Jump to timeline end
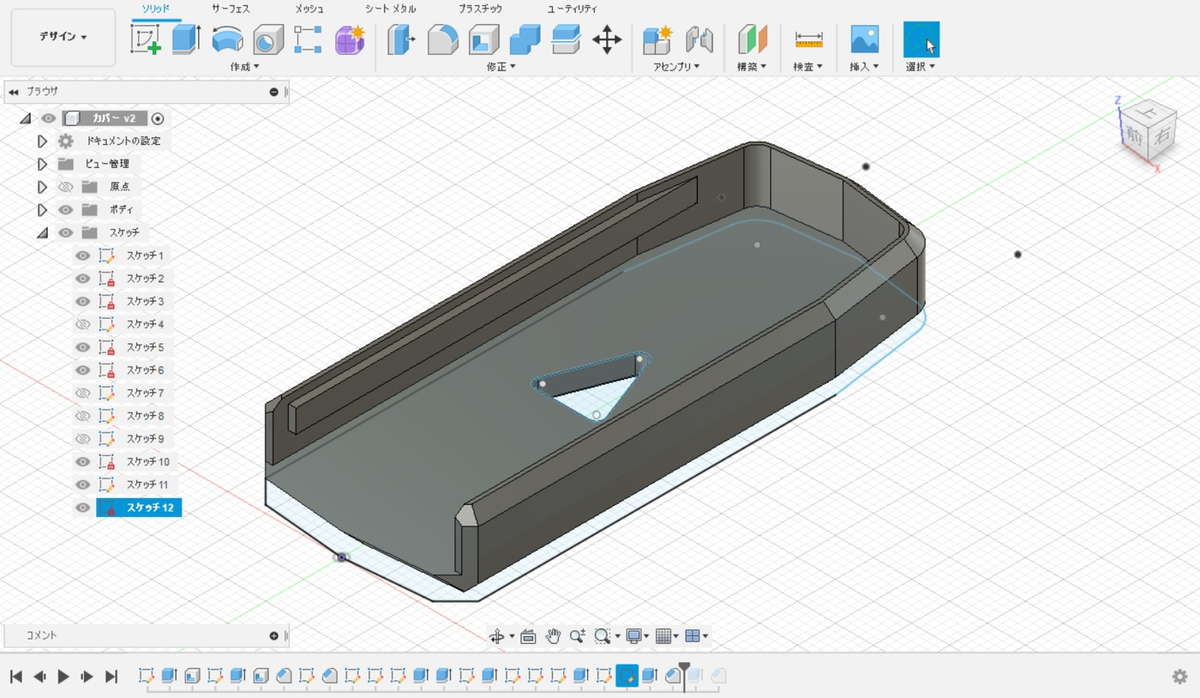The height and width of the screenshot is (698, 1200). (x=111, y=677)
